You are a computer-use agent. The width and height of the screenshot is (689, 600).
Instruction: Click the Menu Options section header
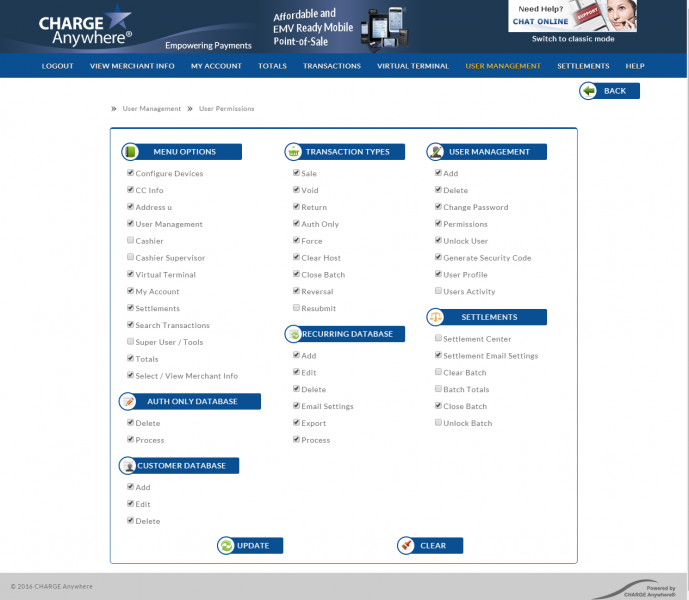(182, 152)
